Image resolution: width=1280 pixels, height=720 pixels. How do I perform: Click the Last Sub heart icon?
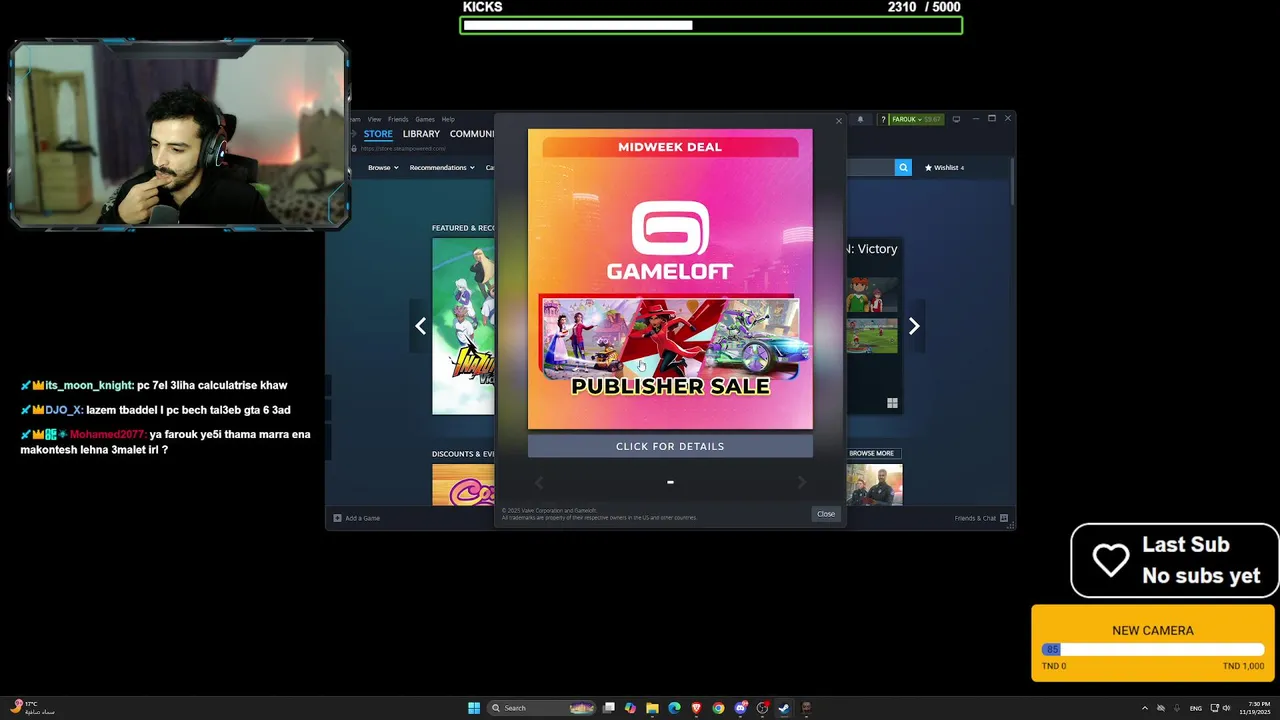[1110, 560]
